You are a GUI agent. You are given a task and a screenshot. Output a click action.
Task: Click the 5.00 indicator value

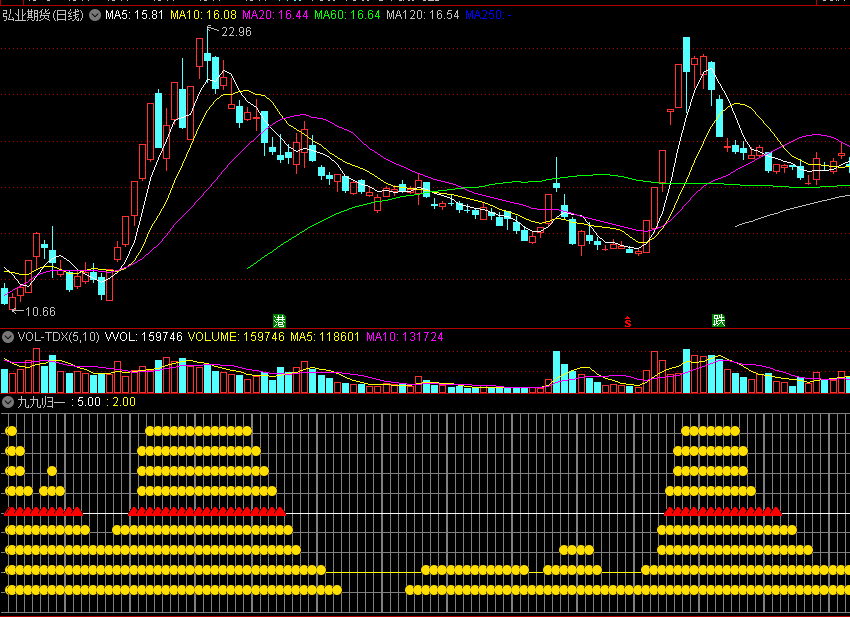89,402
